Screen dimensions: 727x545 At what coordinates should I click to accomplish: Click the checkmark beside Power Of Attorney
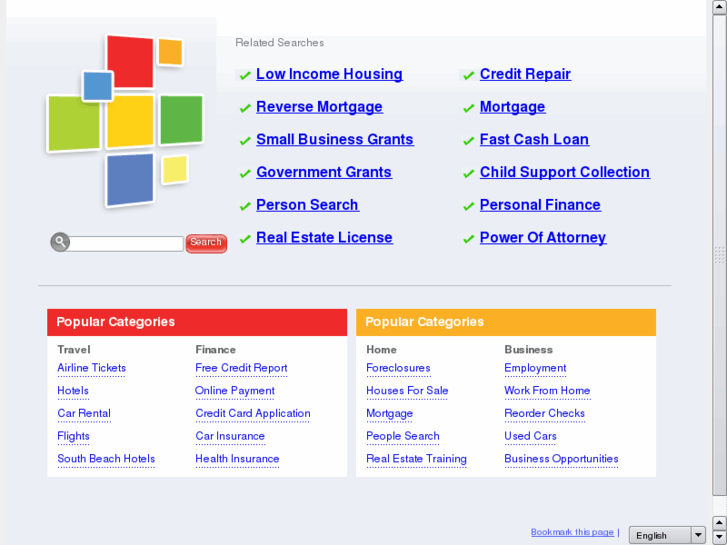(468, 239)
